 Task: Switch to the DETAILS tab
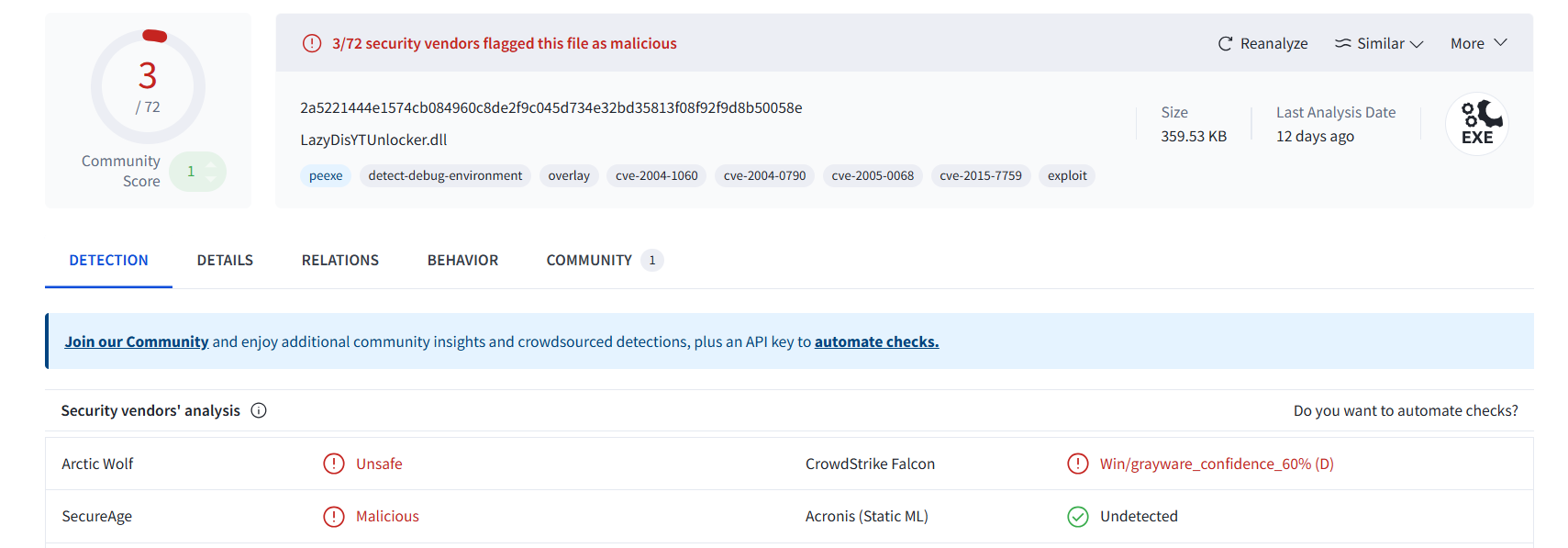click(x=225, y=261)
